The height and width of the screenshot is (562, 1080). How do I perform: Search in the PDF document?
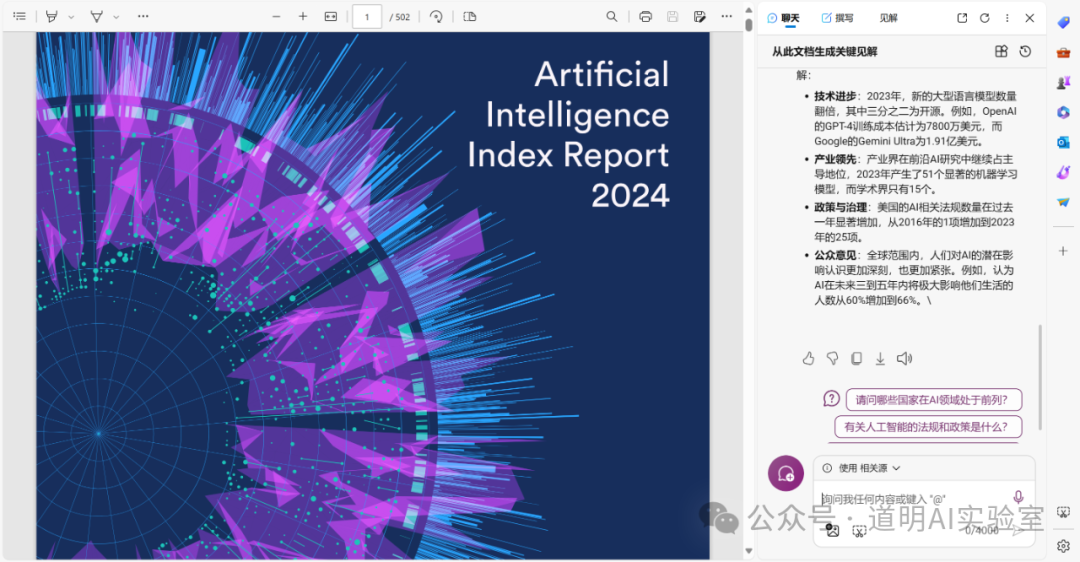pyautogui.click(x=612, y=16)
